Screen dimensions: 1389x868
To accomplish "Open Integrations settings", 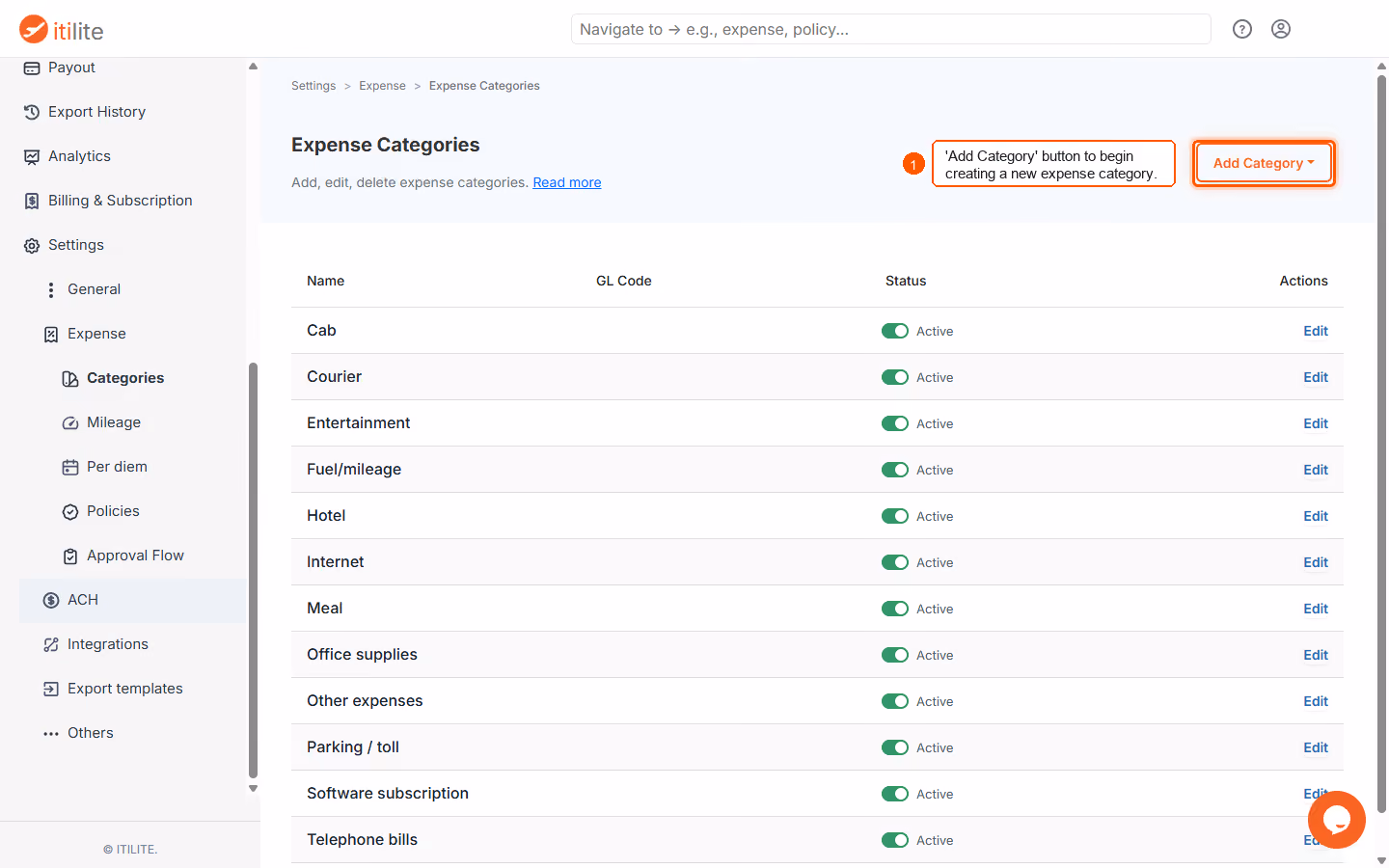I will [x=108, y=644].
